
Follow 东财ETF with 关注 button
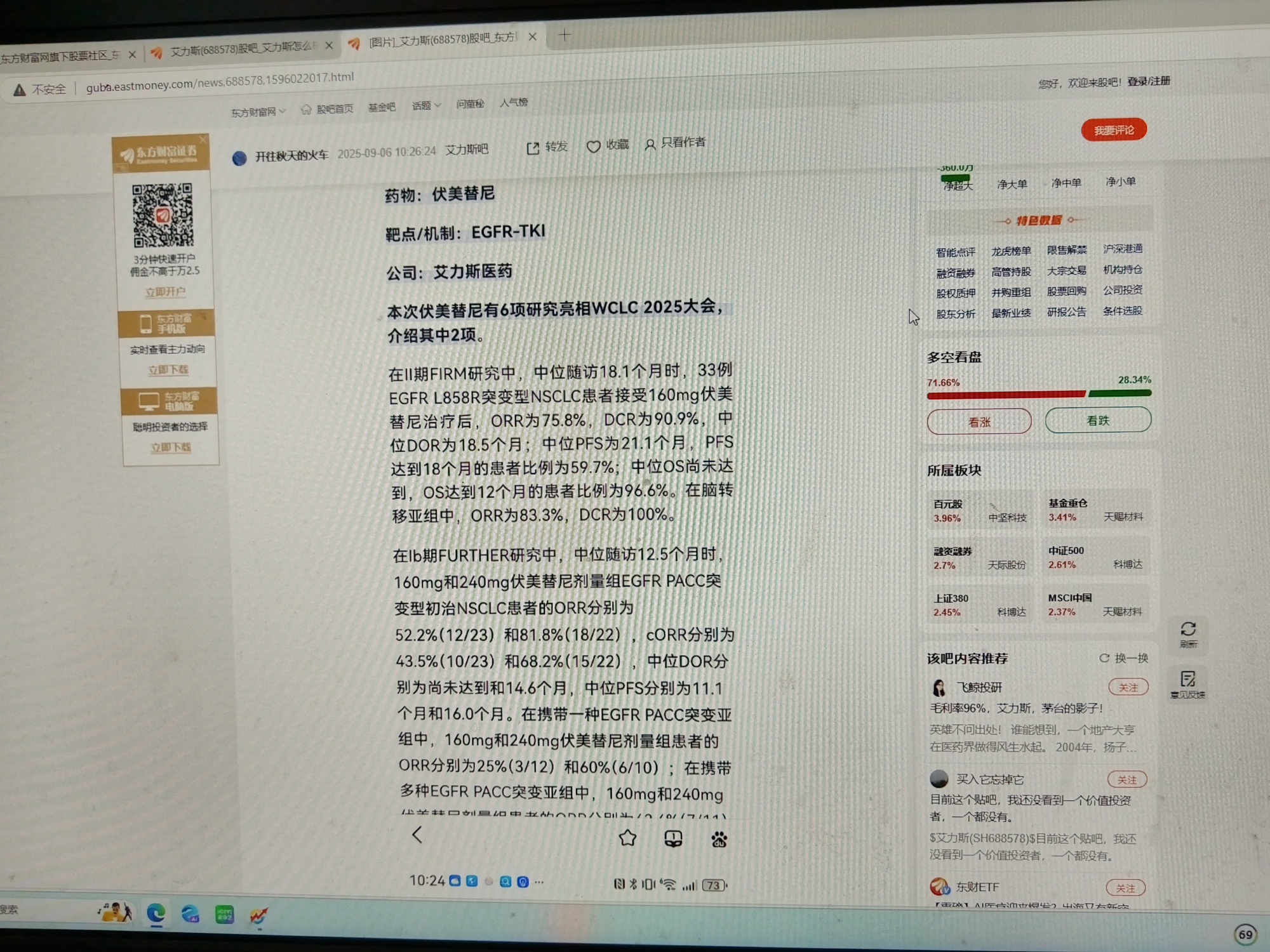[x=1126, y=888]
